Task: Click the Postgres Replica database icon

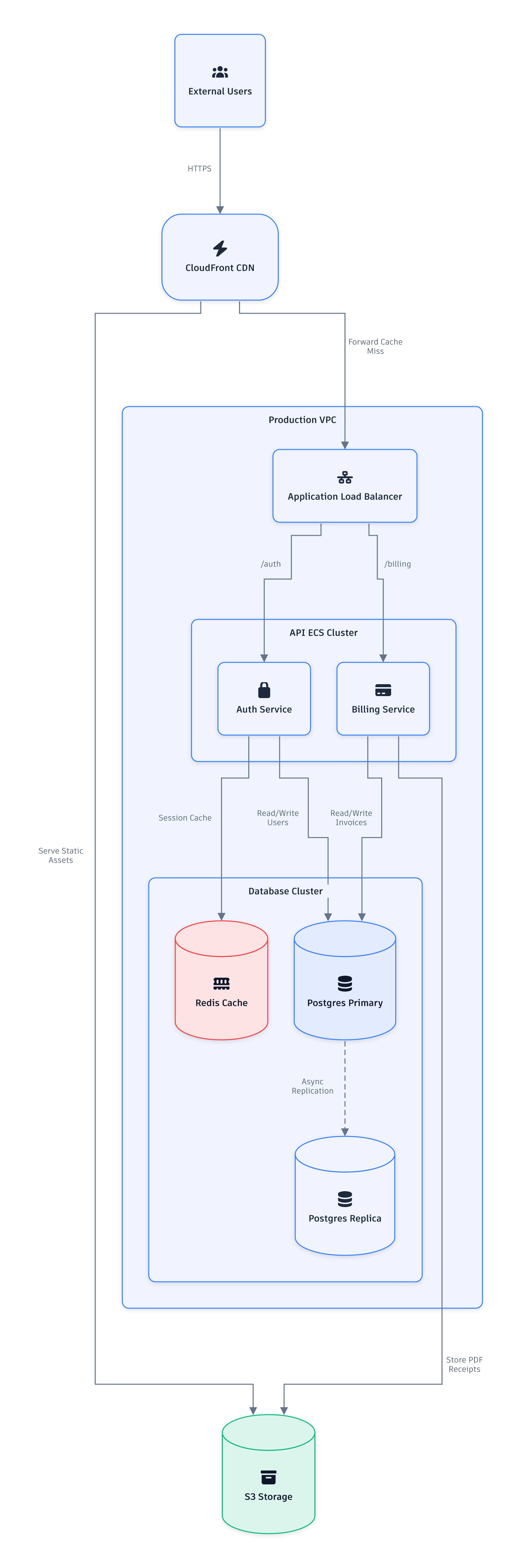Action: coord(344,1198)
